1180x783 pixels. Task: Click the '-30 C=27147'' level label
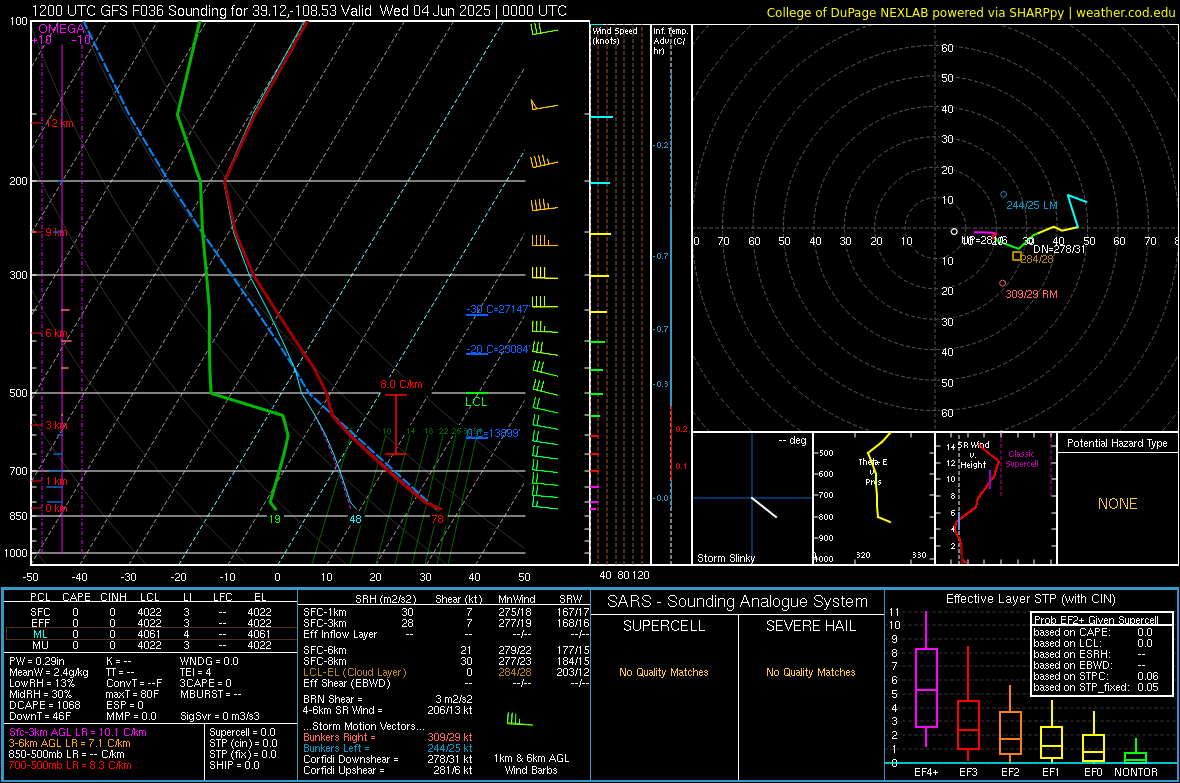click(x=497, y=309)
